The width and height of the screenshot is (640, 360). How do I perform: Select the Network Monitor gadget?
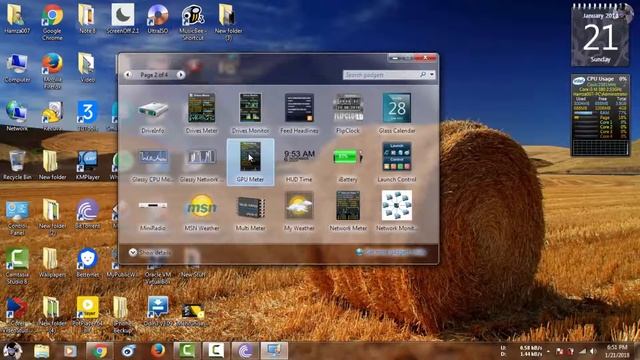pyautogui.click(x=397, y=211)
